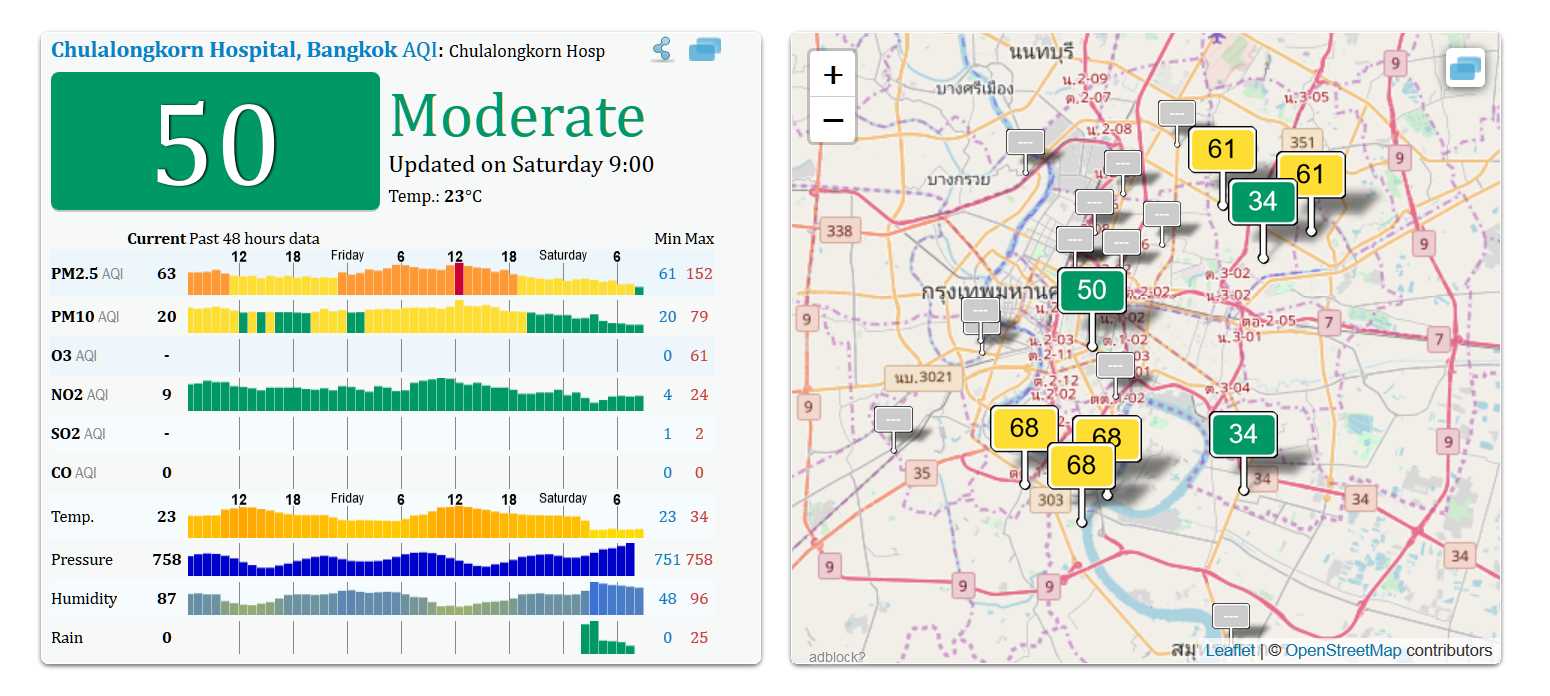
Task: Open the OpenStreetMap contributors link
Action: 1342,651
